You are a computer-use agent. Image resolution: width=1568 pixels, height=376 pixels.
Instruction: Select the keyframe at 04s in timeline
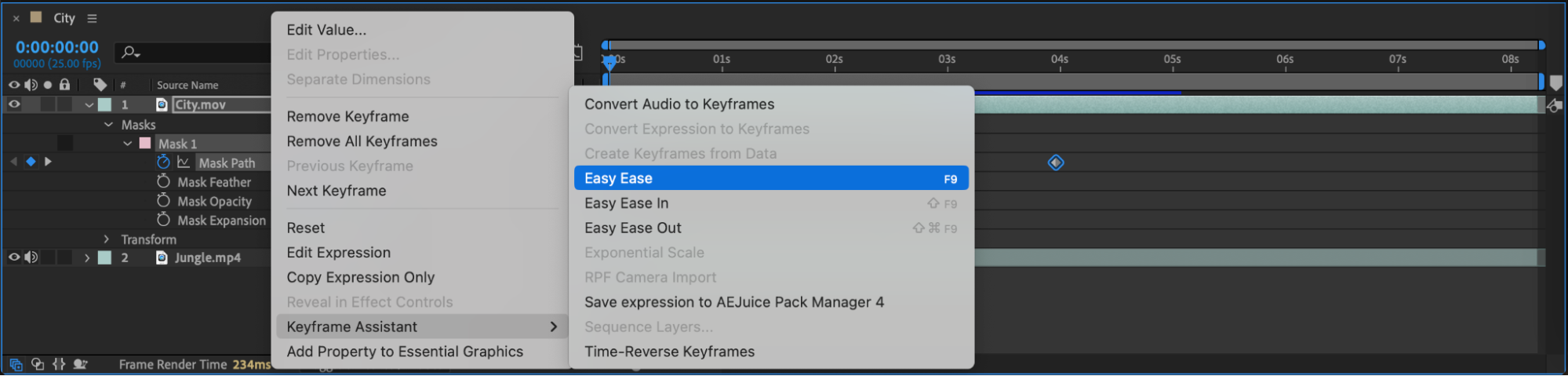click(1056, 162)
